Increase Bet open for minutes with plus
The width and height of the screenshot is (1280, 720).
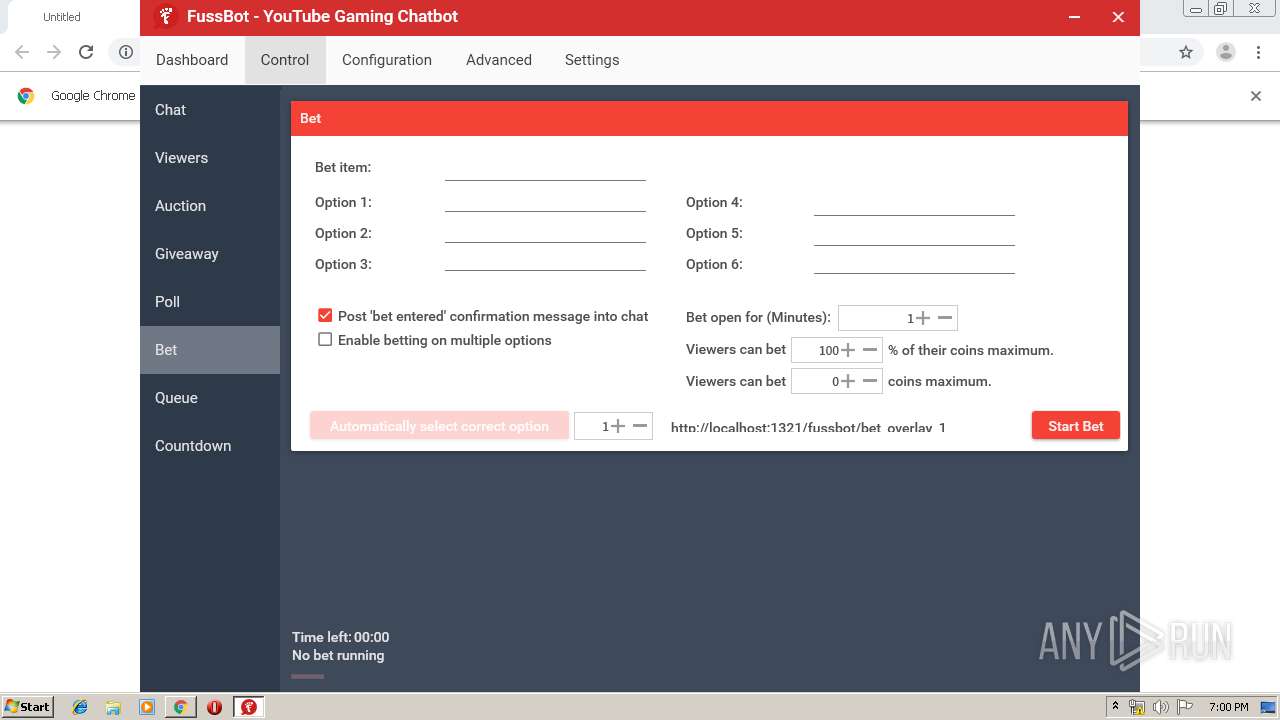[x=923, y=318]
